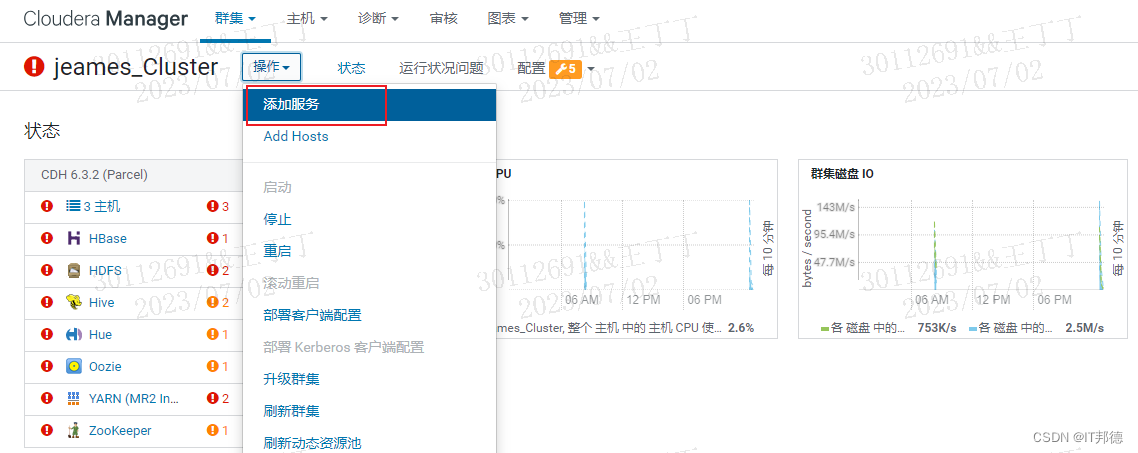
Task: Open the 图表 dropdown menu
Action: [x=507, y=18]
